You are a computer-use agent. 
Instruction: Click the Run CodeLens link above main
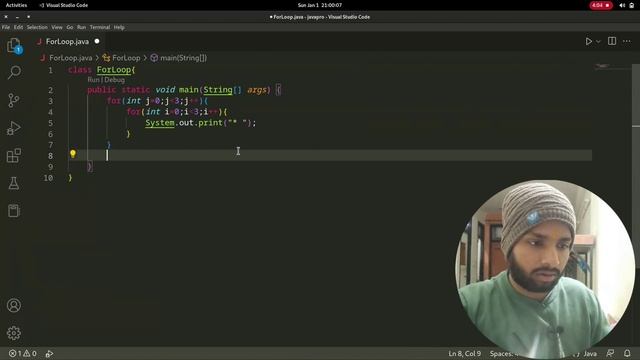[x=93, y=80]
